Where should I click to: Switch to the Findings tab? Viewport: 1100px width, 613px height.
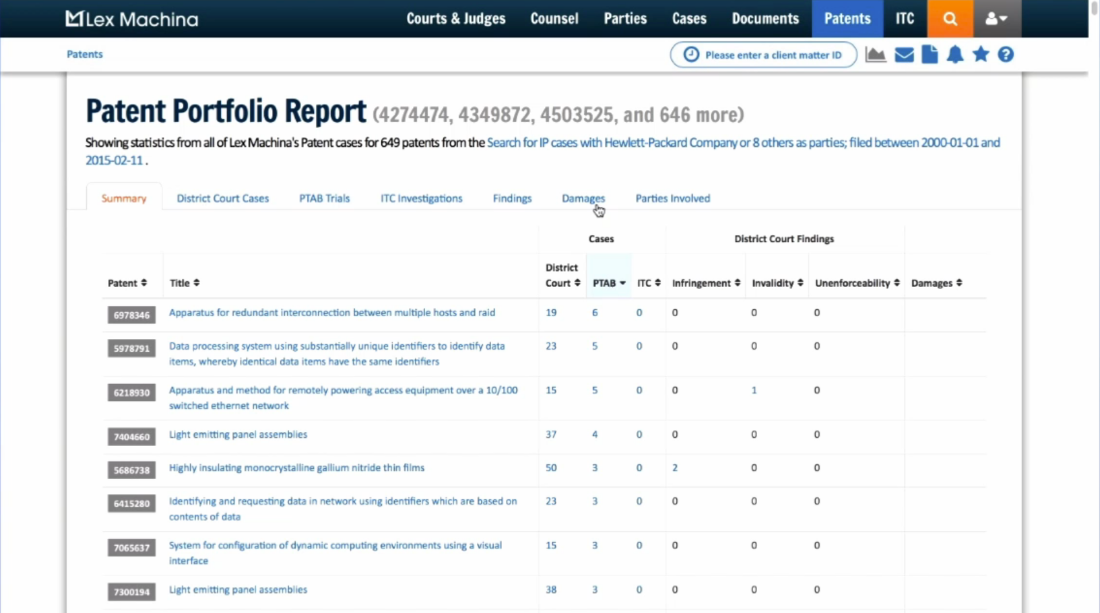pyautogui.click(x=512, y=198)
